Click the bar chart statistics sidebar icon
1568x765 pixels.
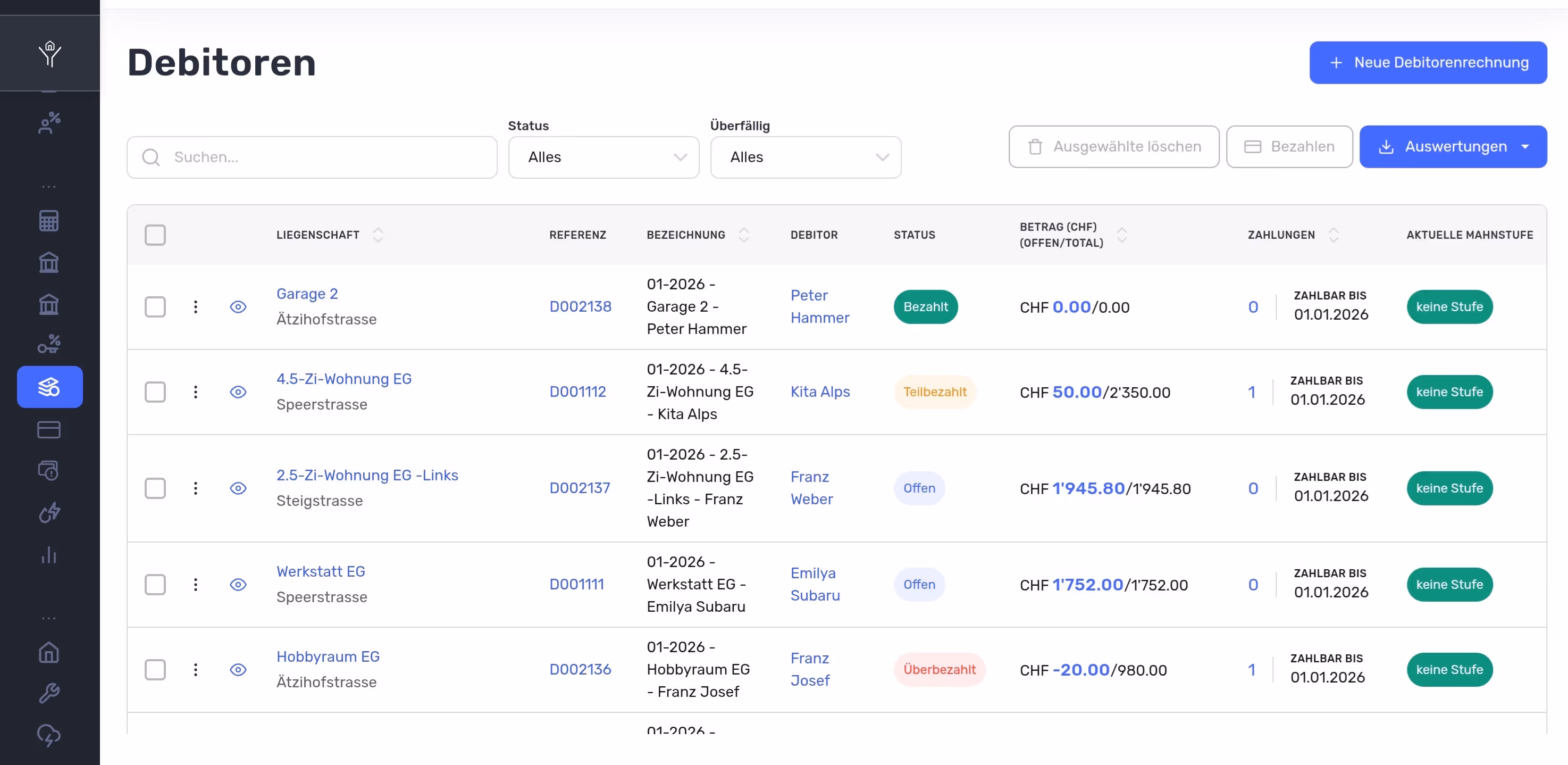[49, 555]
